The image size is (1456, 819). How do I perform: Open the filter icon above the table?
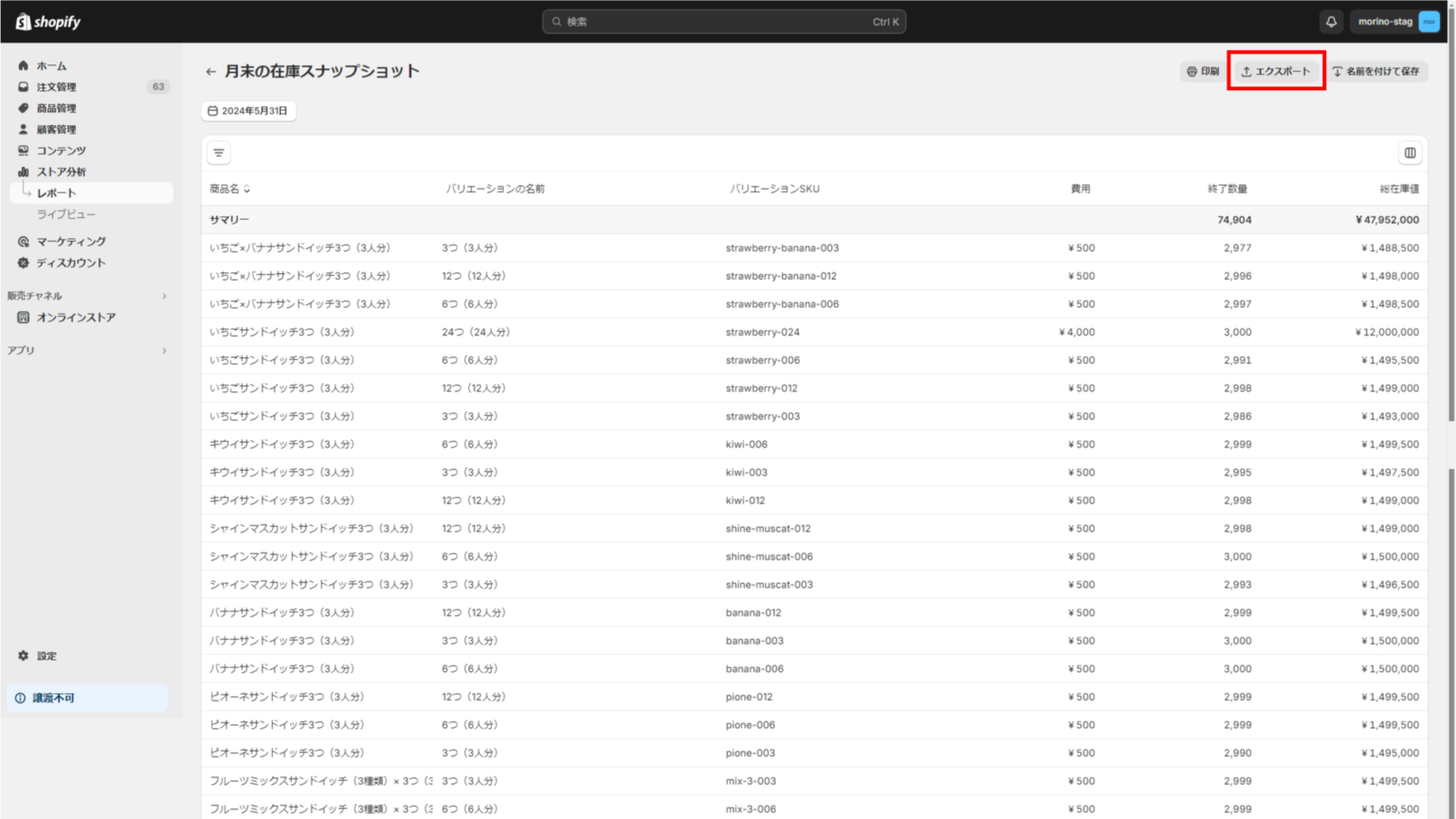[x=219, y=153]
